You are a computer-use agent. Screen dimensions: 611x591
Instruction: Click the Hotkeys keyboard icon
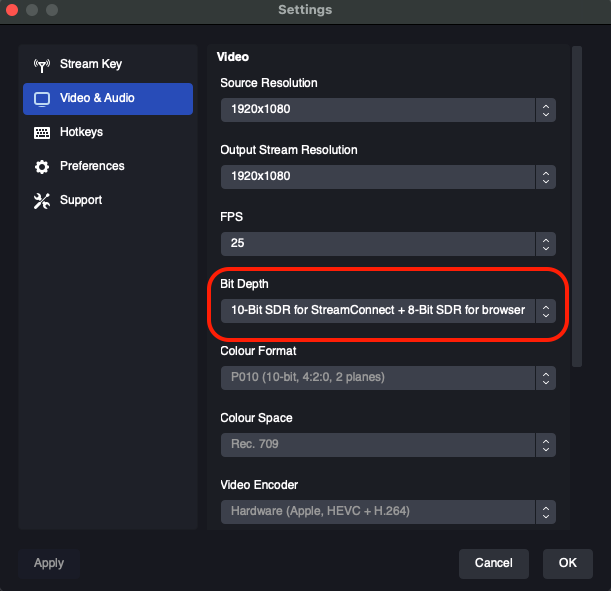[x=42, y=133]
